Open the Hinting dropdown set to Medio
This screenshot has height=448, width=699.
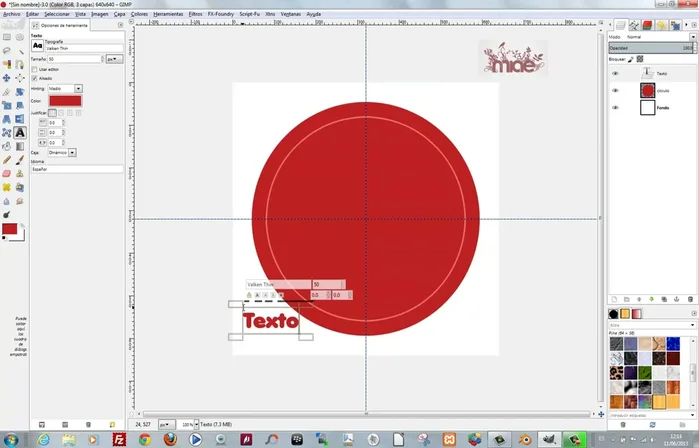(65, 88)
